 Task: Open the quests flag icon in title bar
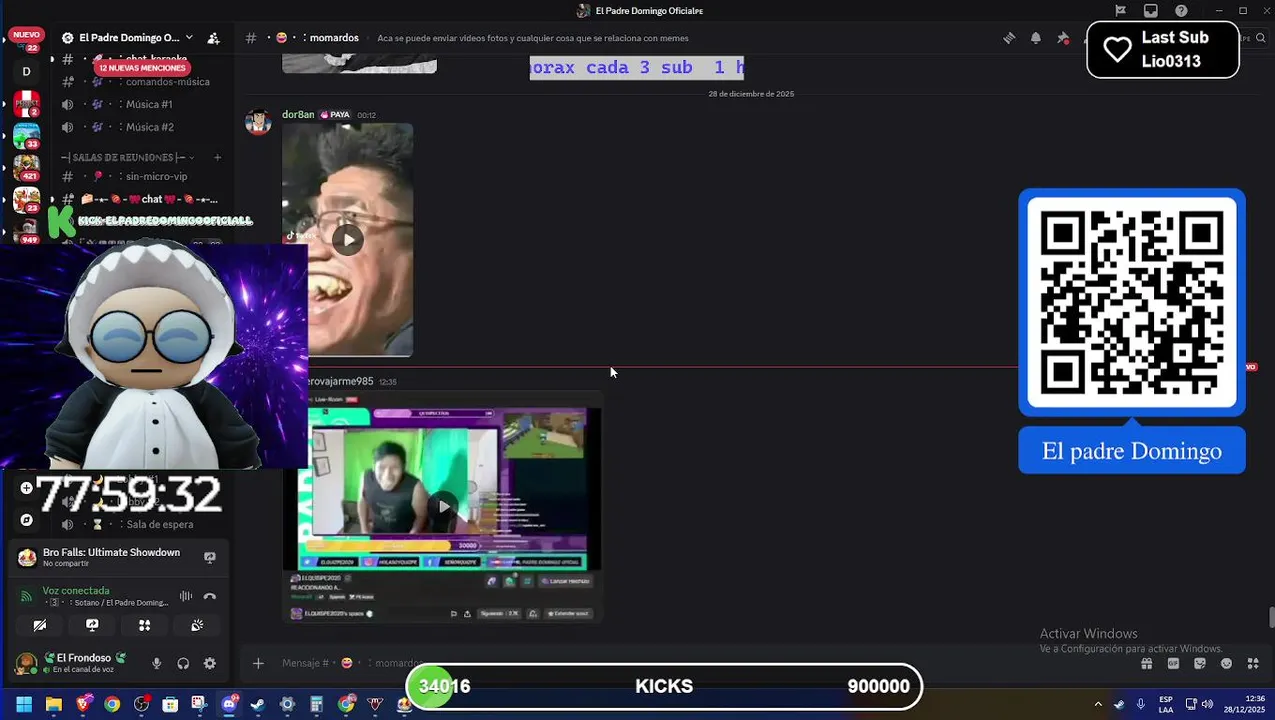click(1121, 11)
